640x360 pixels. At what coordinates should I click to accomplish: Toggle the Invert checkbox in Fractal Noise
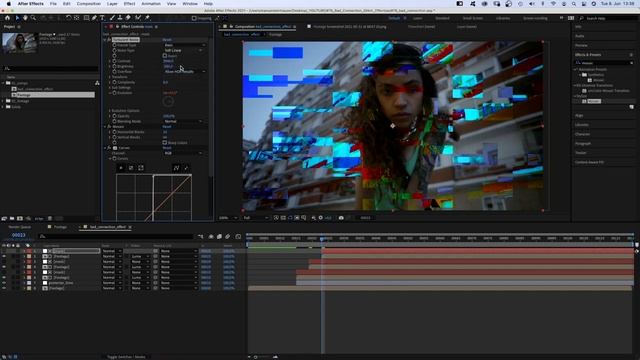pyautogui.click(x=165, y=56)
